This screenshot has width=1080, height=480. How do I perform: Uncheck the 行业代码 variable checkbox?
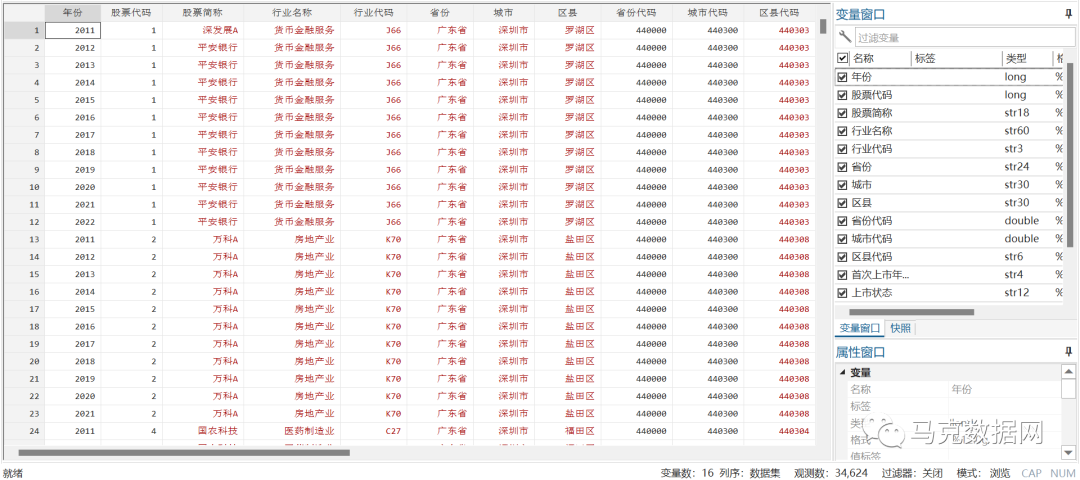[842, 149]
